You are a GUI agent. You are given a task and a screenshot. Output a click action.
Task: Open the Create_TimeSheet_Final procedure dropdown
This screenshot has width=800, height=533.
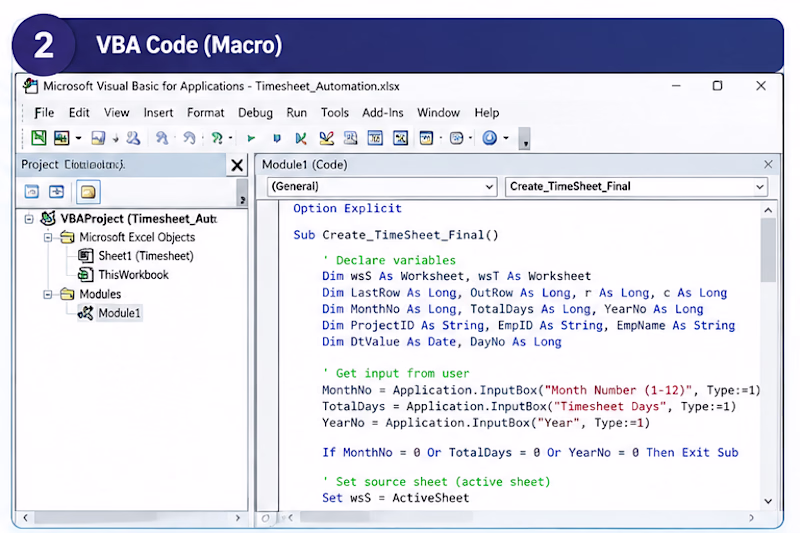636,187
